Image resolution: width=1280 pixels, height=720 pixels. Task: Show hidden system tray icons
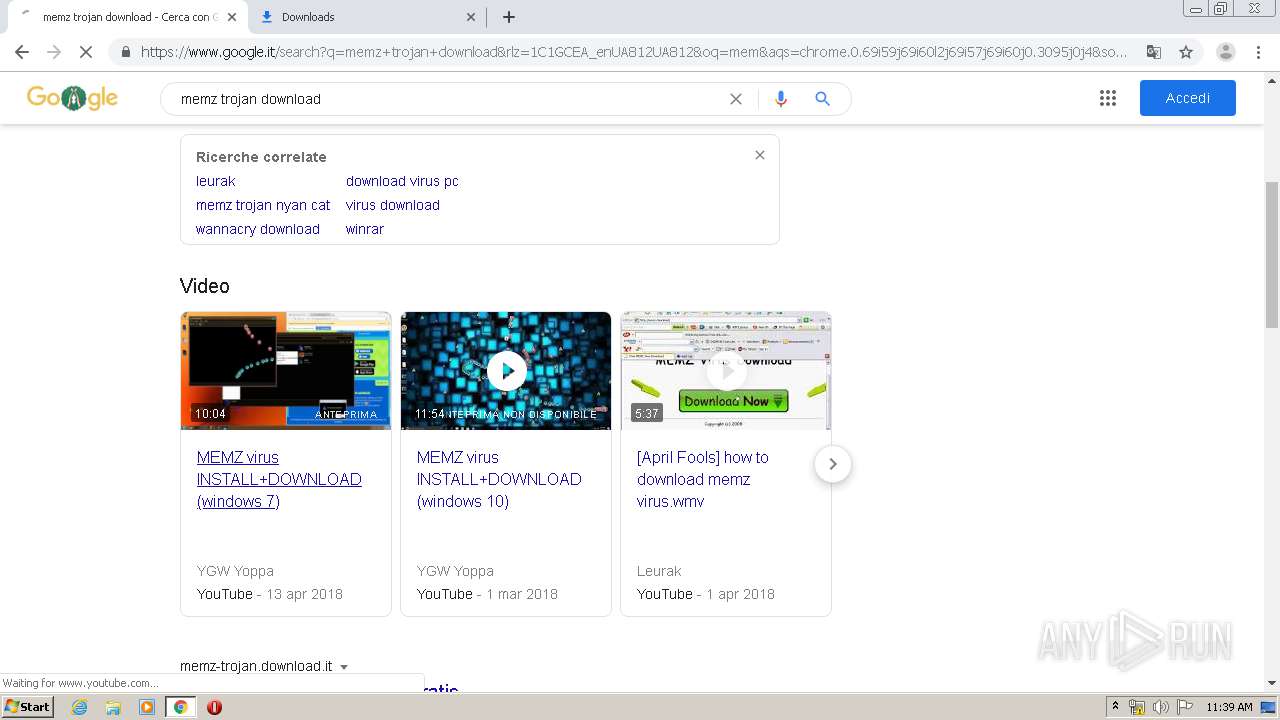click(1115, 707)
